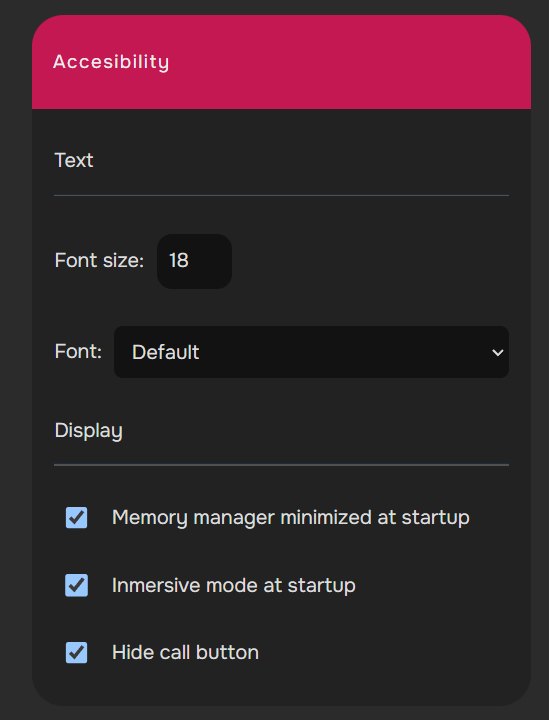Click the divider line under Display heading
Screen dimensions: 549x720
pos(281,465)
